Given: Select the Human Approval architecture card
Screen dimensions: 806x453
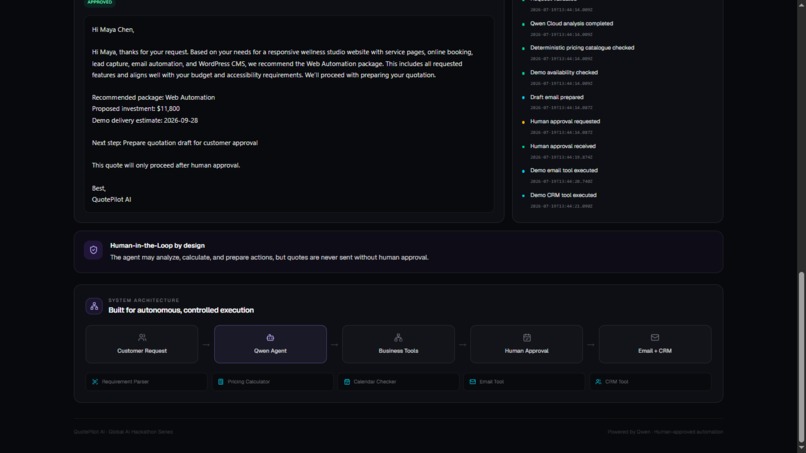Looking at the screenshot, I should click(x=527, y=344).
